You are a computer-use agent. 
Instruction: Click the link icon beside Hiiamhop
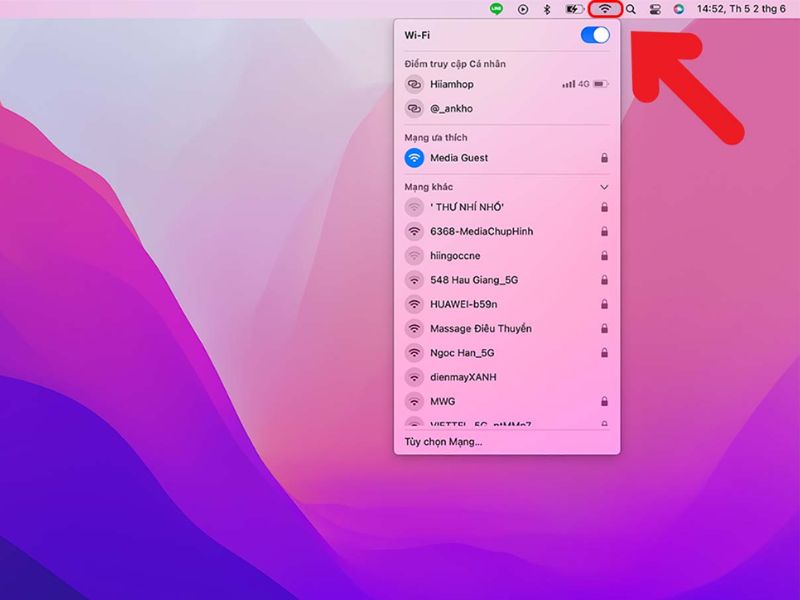tap(414, 84)
